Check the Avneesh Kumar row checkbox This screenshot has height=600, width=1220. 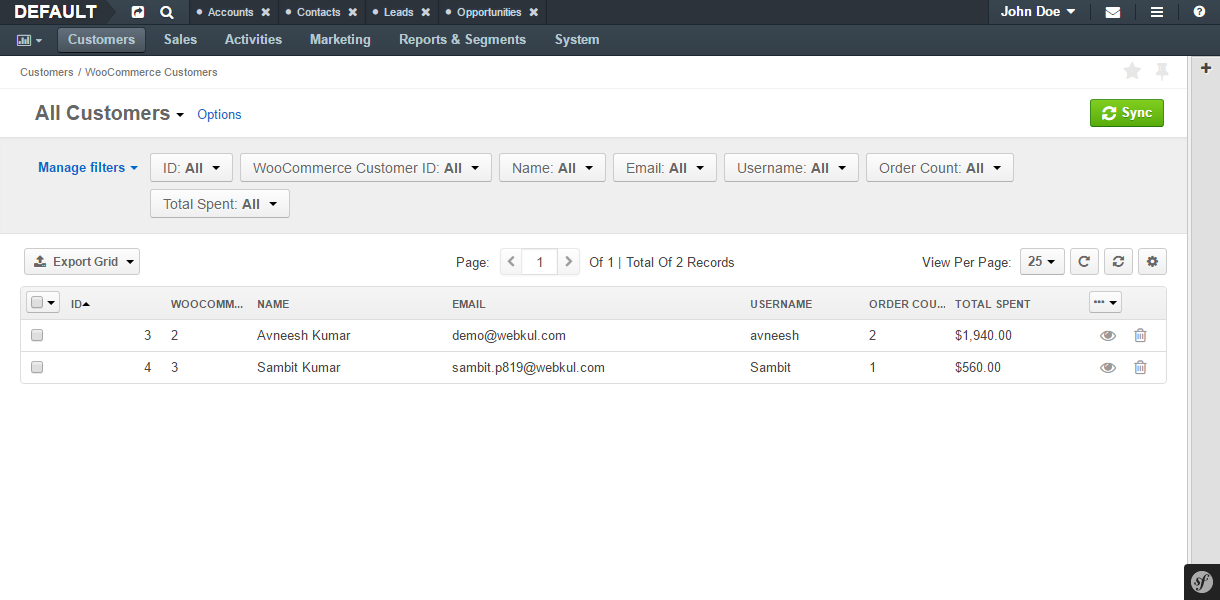click(x=37, y=336)
